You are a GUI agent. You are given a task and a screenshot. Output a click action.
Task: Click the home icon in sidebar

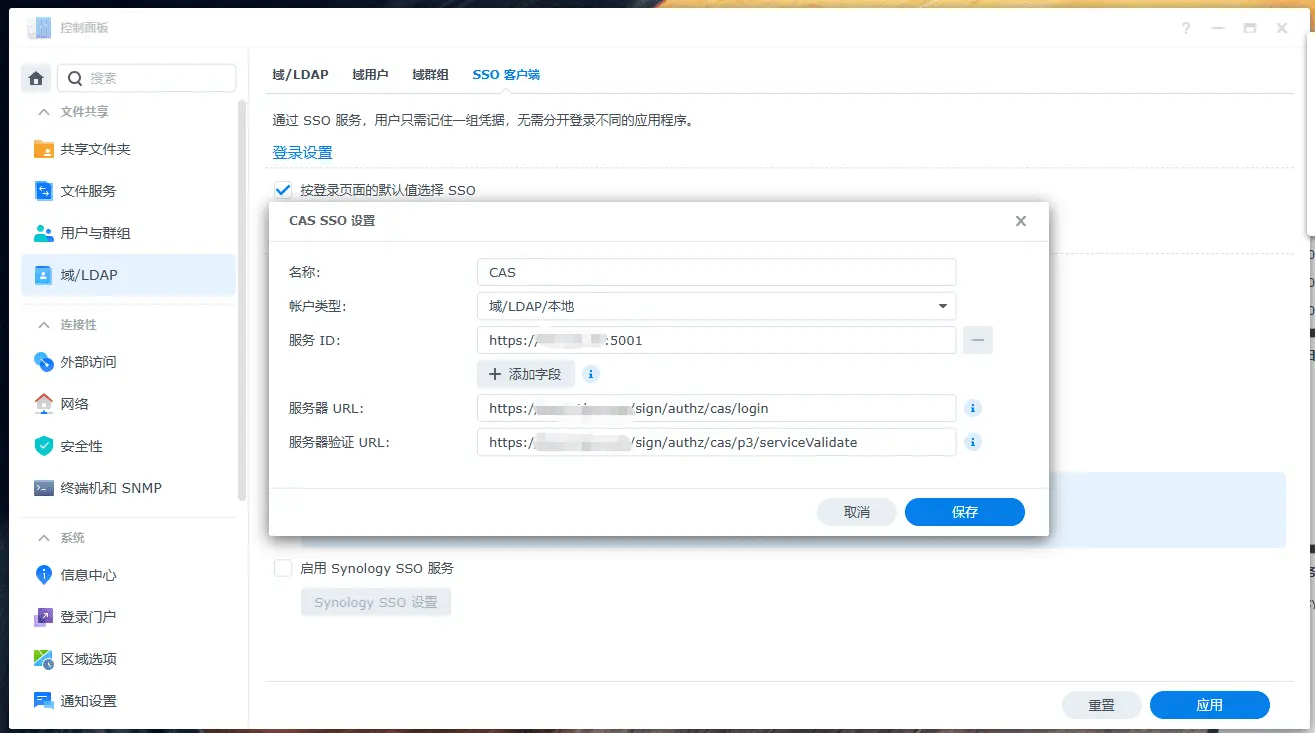[x=36, y=78]
